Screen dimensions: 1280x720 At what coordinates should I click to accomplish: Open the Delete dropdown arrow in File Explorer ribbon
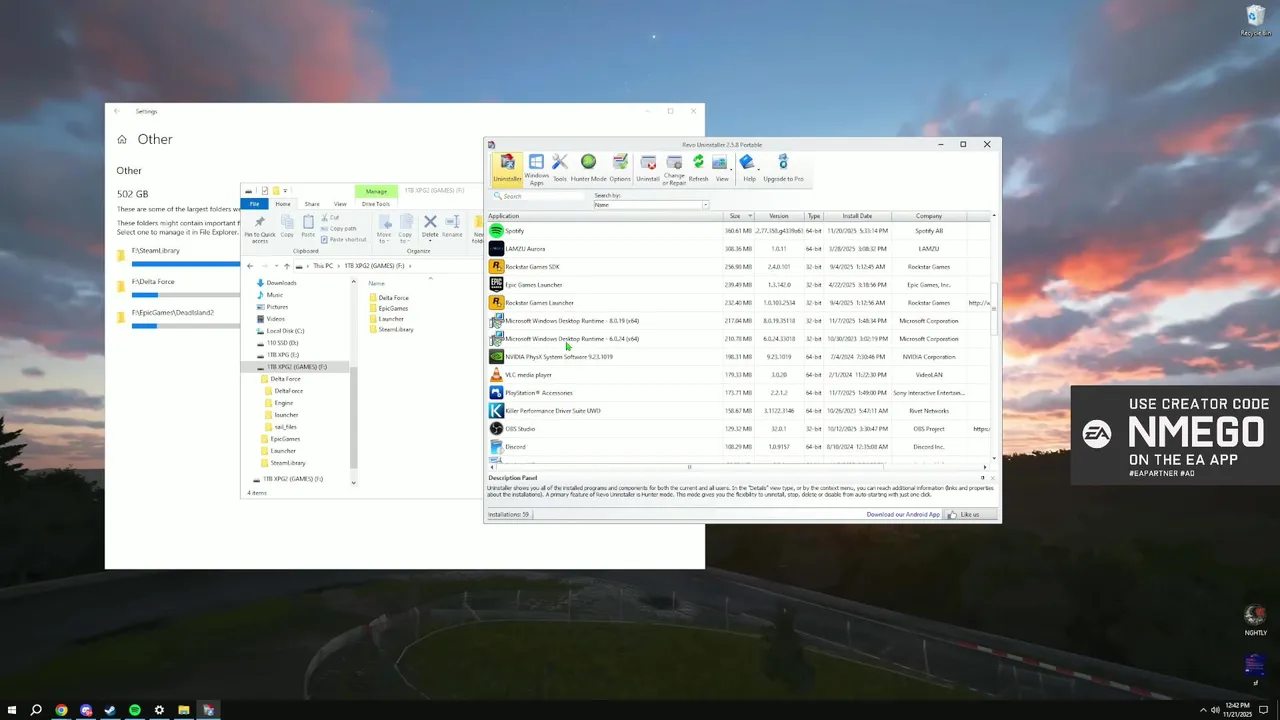[x=430, y=241]
